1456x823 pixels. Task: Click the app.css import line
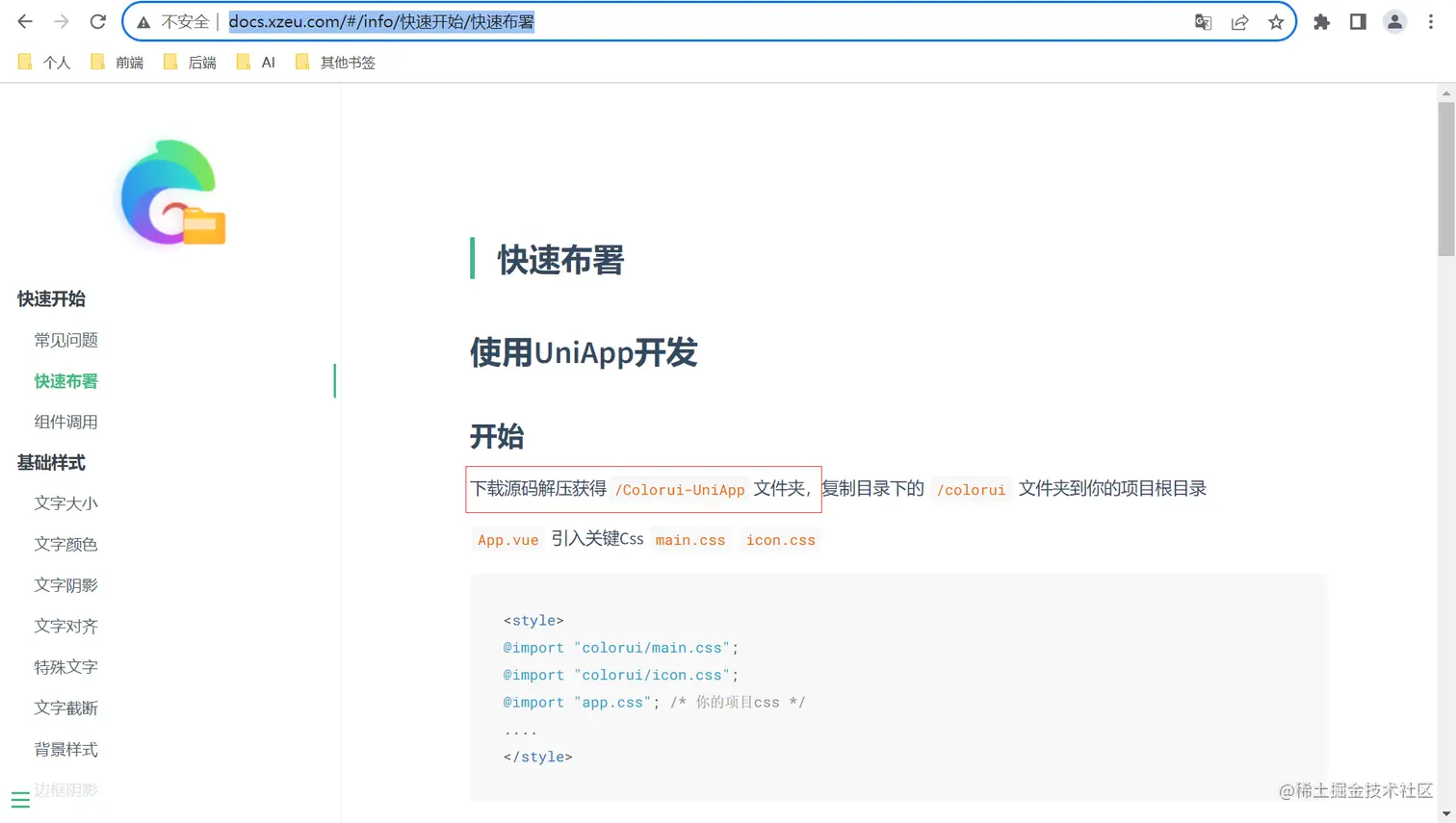654,703
